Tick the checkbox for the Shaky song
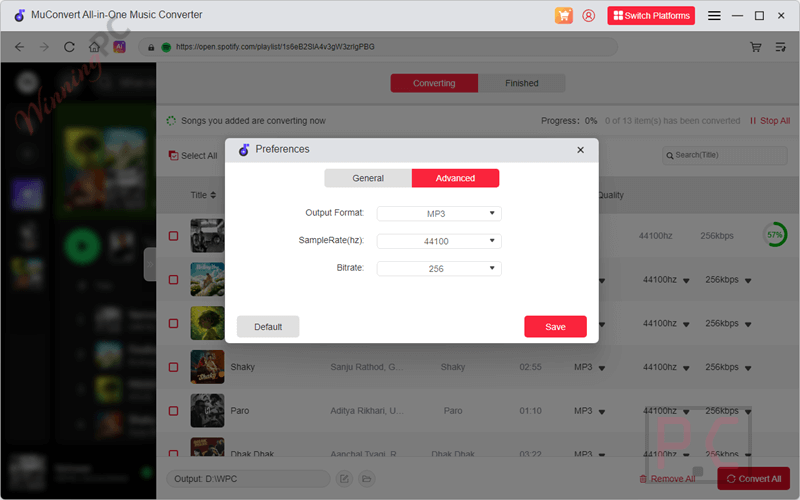The height and width of the screenshot is (500, 800). (x=173, y=367)
